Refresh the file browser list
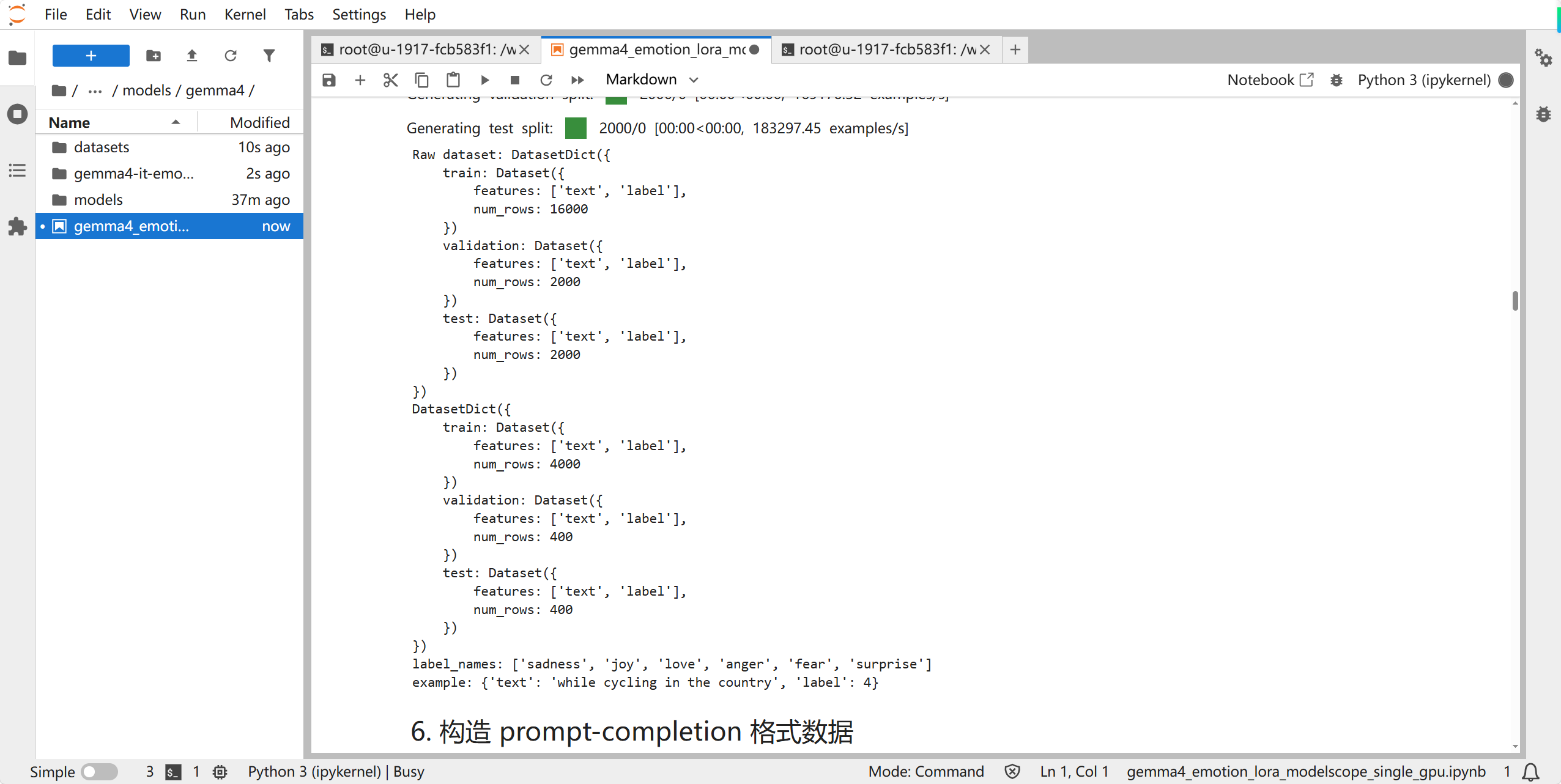The width and height of the screenshot is (1561, 784). click(x=231, y=56)
